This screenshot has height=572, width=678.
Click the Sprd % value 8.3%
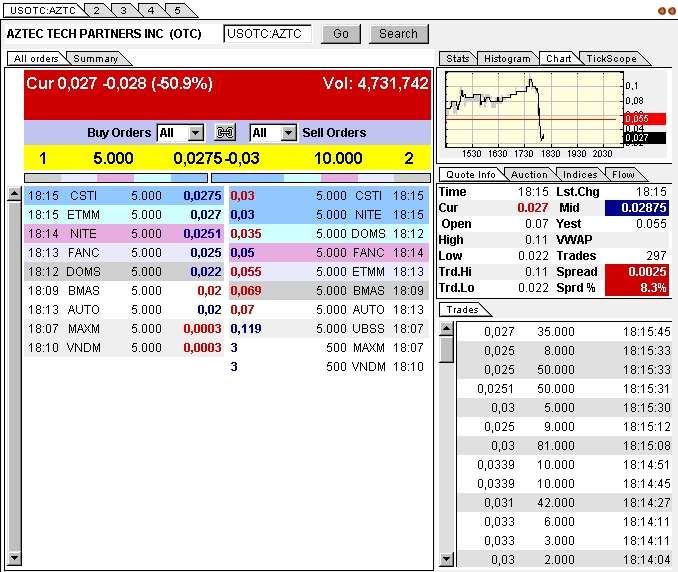[636, 288]
